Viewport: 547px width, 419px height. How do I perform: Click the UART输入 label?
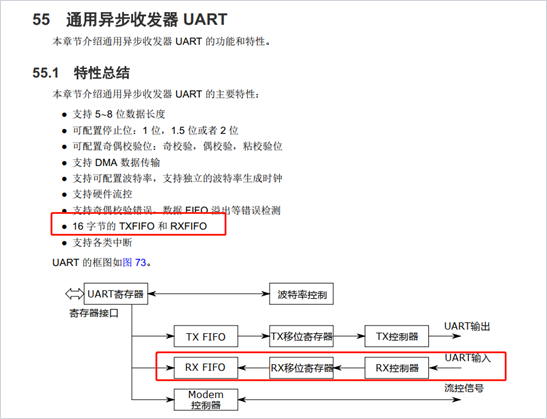[x=467, y=358]
